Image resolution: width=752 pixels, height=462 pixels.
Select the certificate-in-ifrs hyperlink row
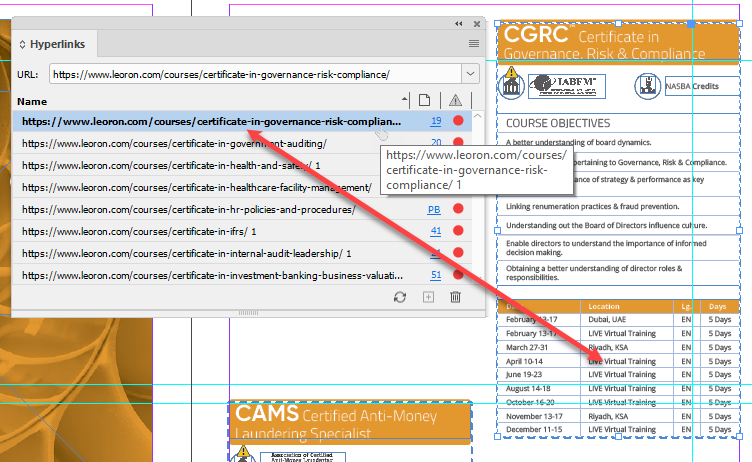tap(242, 231)
